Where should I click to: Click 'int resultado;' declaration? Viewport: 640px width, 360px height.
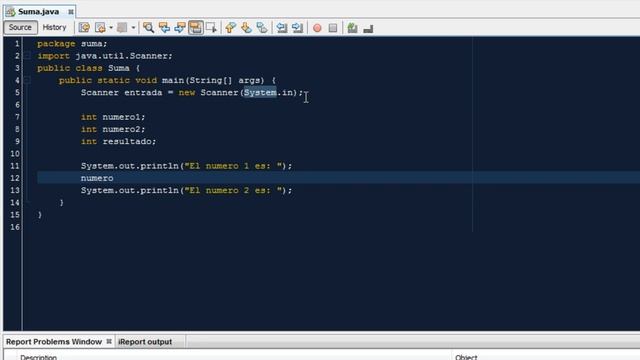click(118, 142)
